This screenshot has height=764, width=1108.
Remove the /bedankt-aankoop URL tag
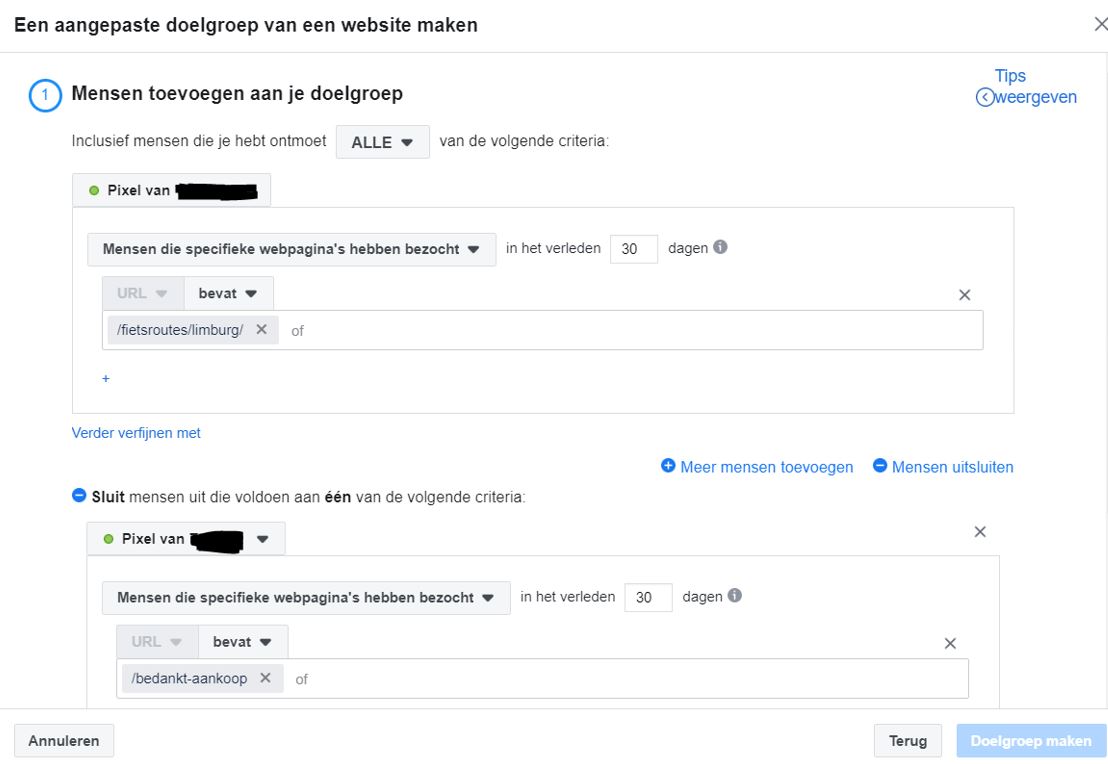pyautogui.click(x=265, y=678)
